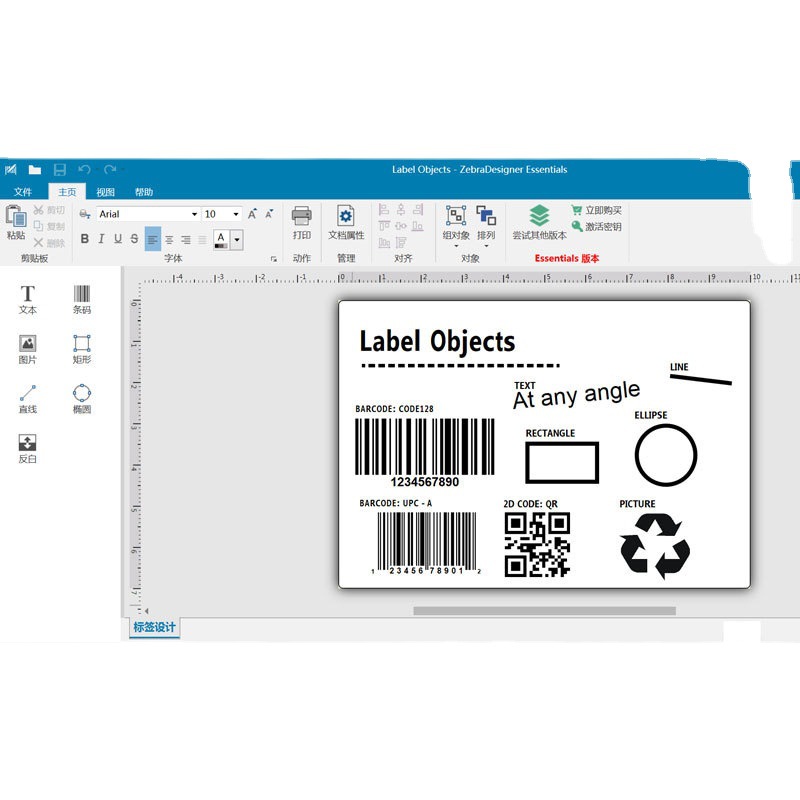800x800 pixels.
Task: Toggle center text alignment
Action: [x=169, y=239]
